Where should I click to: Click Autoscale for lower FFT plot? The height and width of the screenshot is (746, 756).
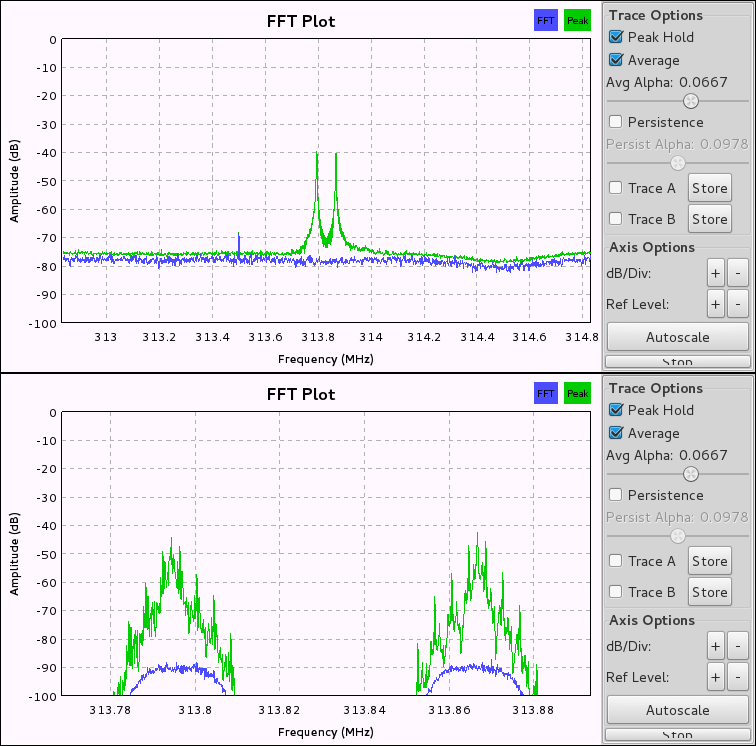pos(677,710)
